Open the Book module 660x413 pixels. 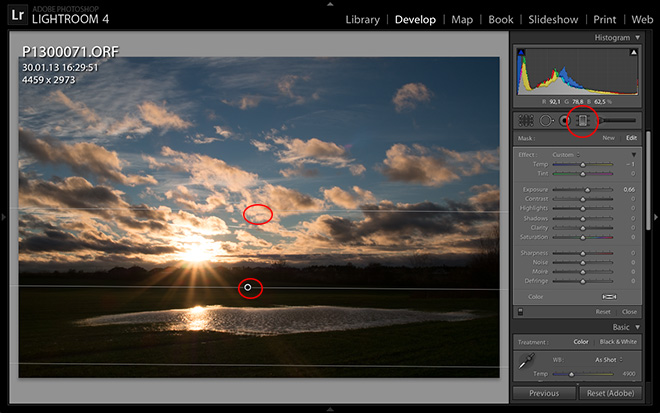coord(500,20)
